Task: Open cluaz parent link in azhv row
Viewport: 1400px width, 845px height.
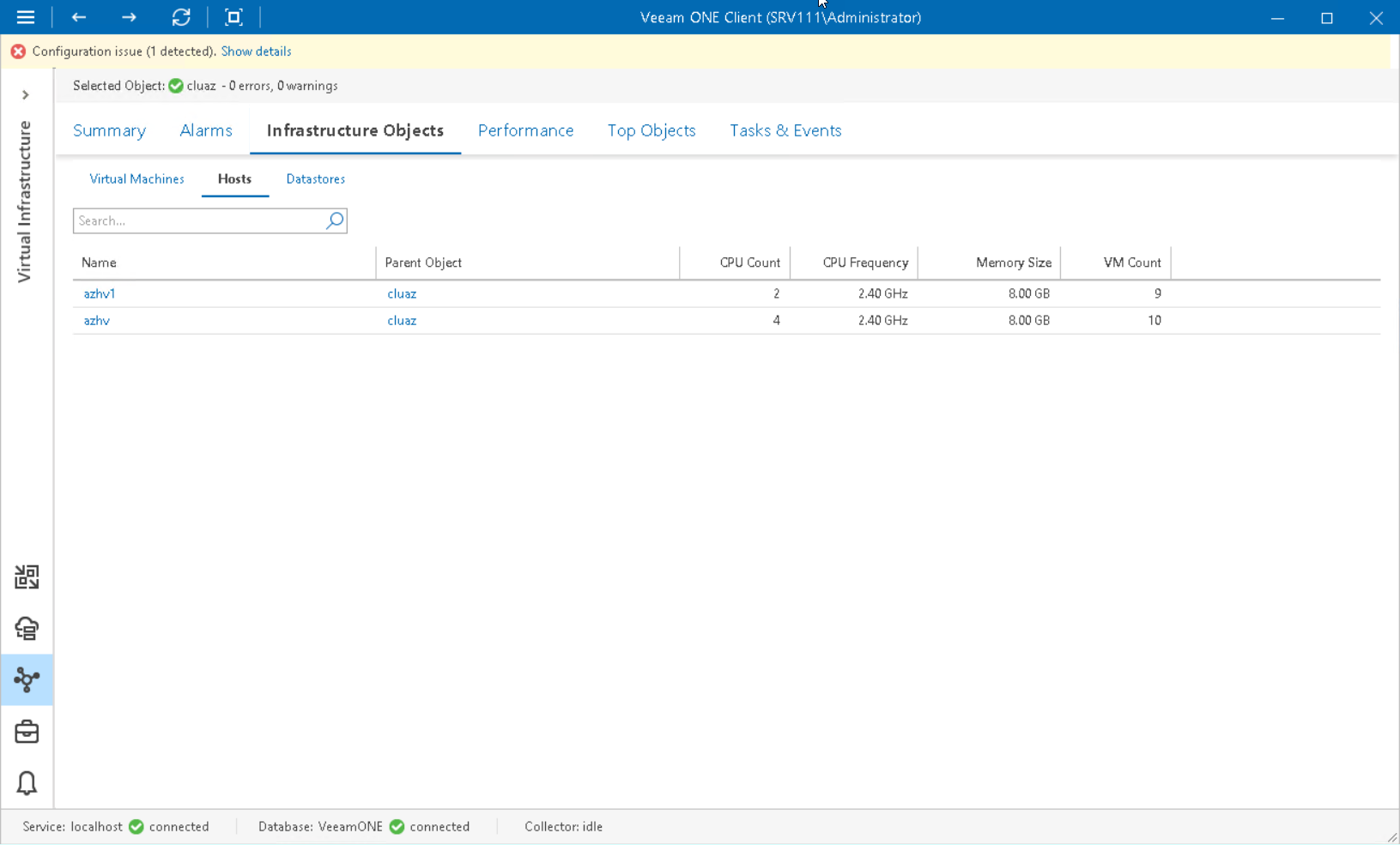Action: point(402,320)
